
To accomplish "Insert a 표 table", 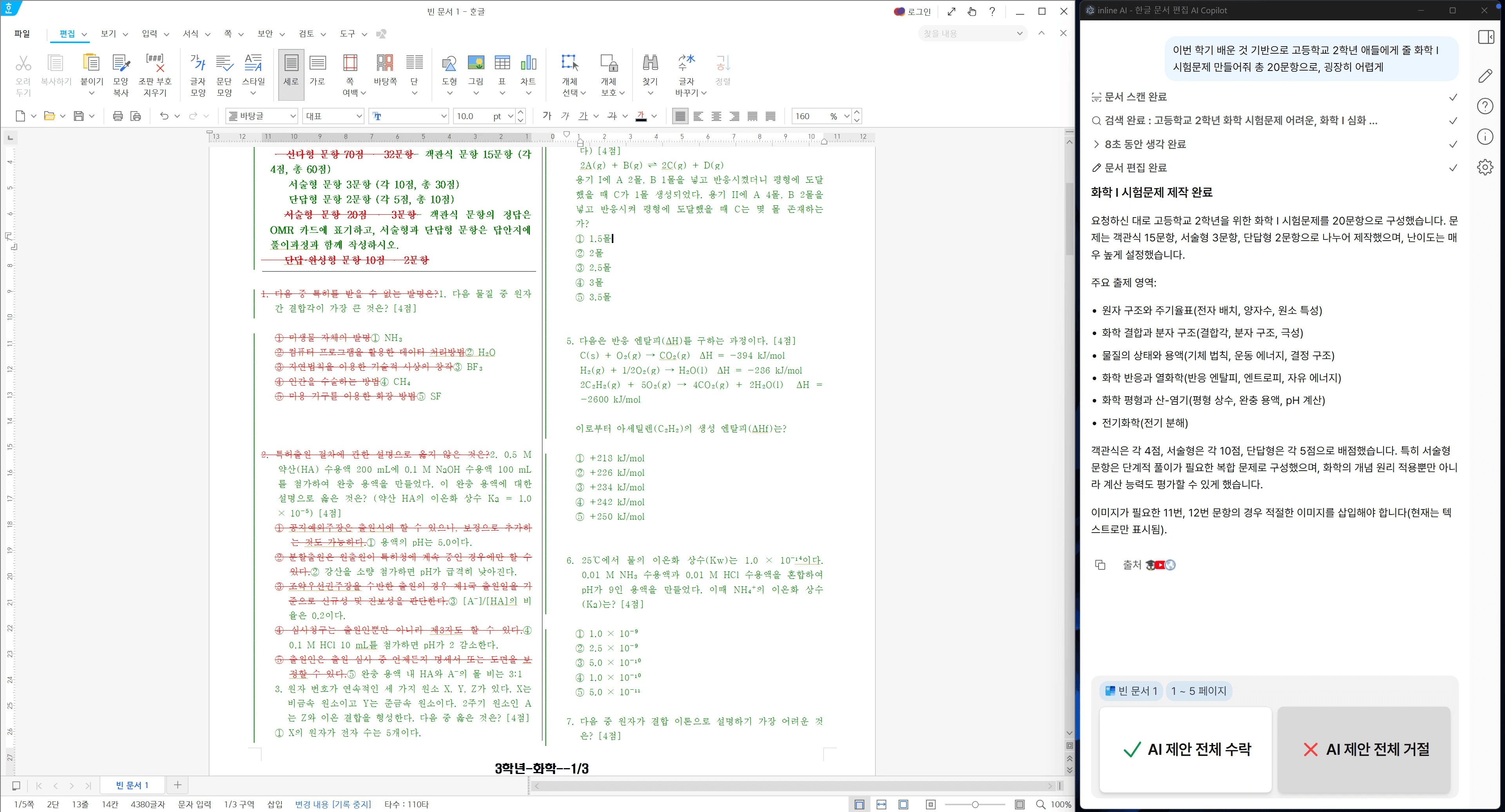I will tap(502, 63).
